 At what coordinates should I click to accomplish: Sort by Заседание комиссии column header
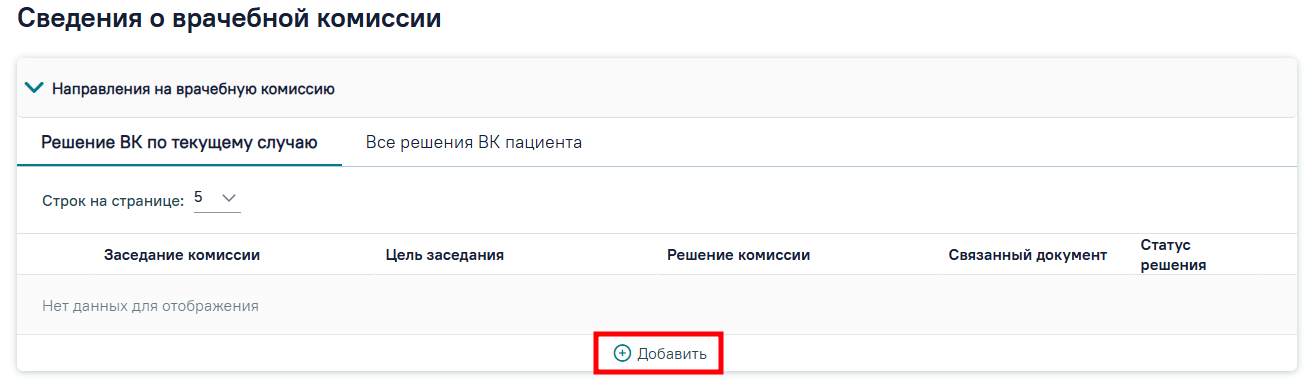pos(182,255)
